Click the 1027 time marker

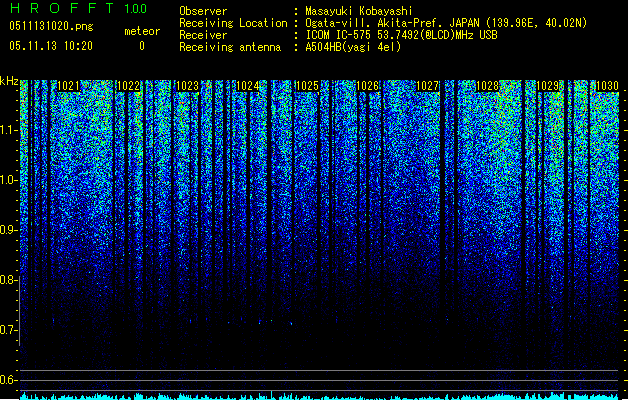click(428, 86)
